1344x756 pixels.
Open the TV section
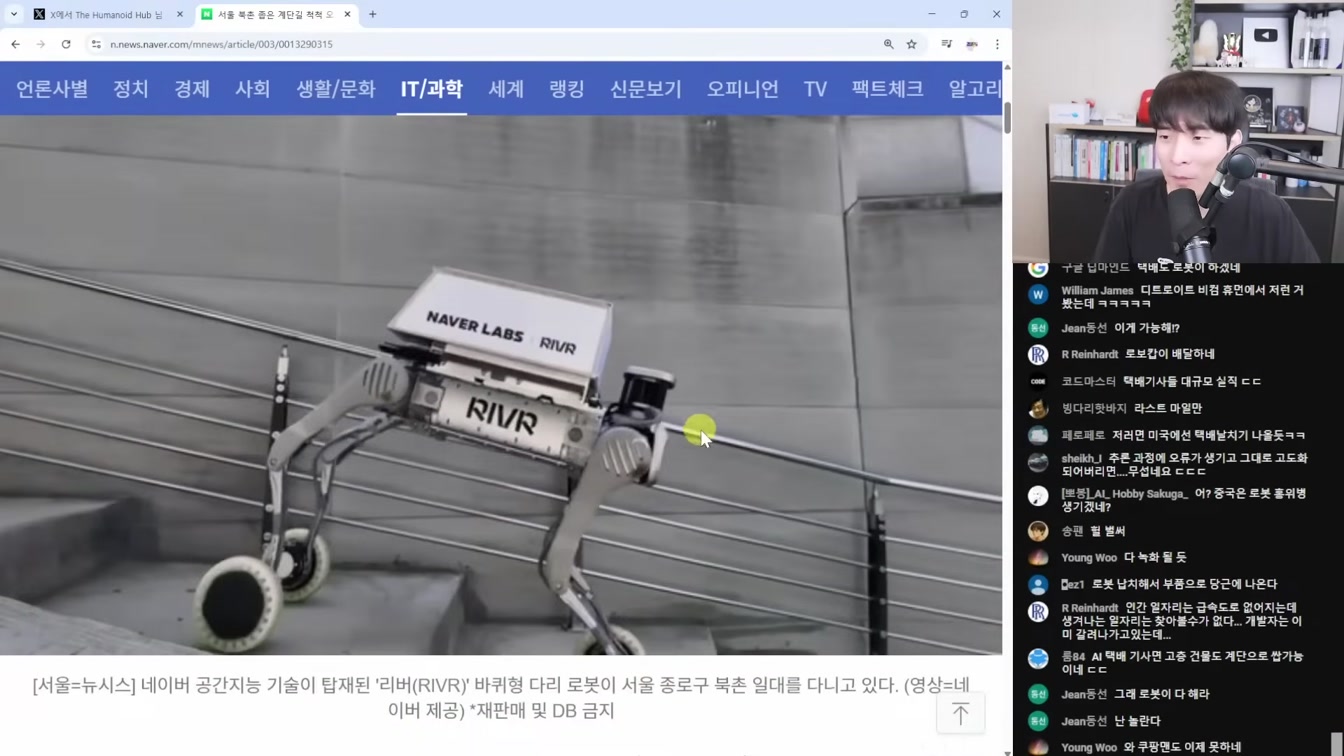point(816,89)
